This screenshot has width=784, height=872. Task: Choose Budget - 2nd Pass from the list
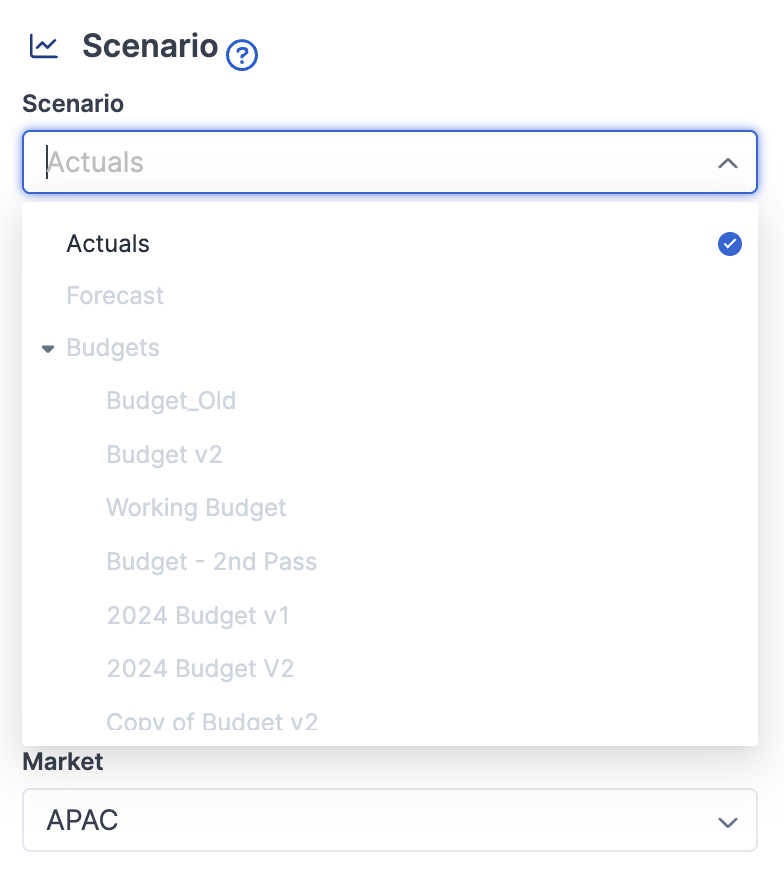(x=212, y=562)
